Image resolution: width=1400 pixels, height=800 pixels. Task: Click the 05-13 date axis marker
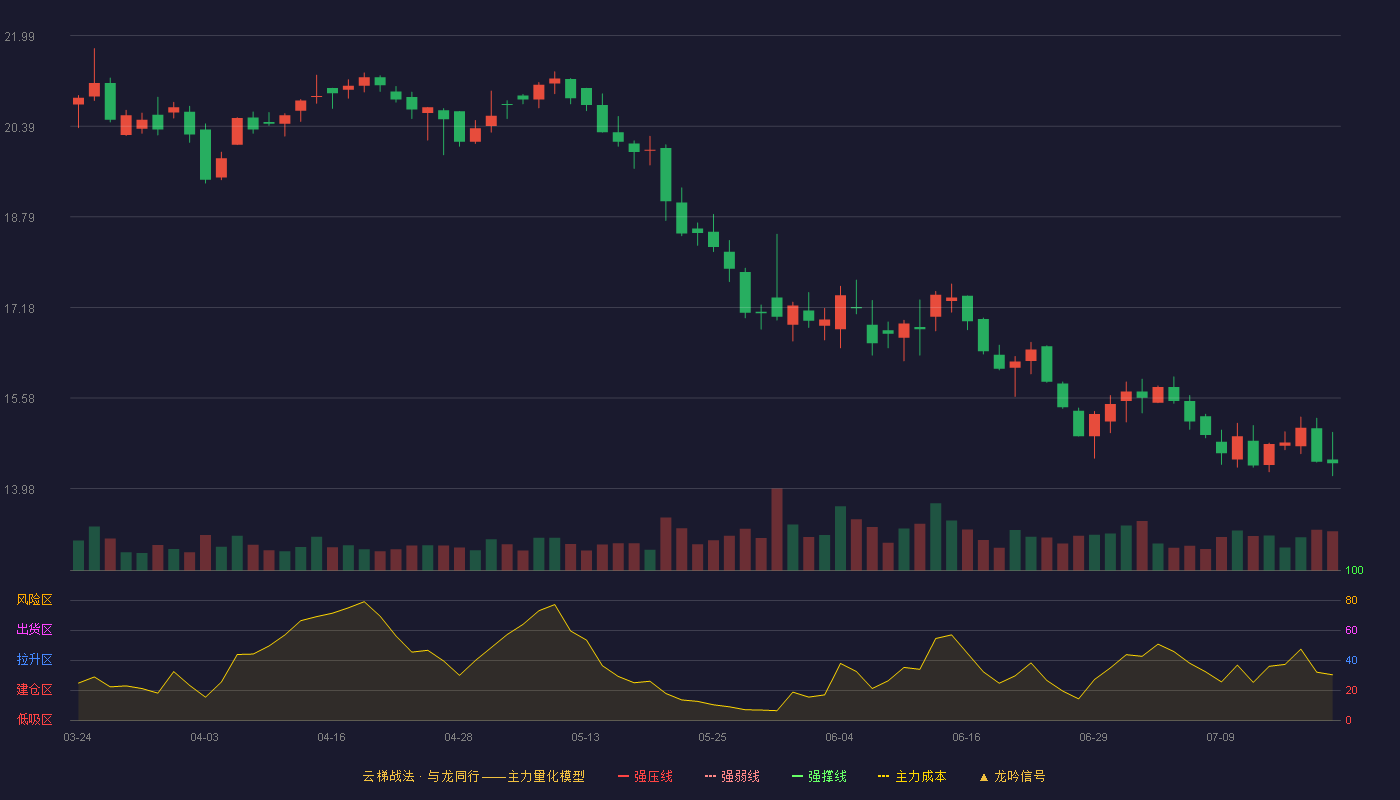[x=585, y=737]
